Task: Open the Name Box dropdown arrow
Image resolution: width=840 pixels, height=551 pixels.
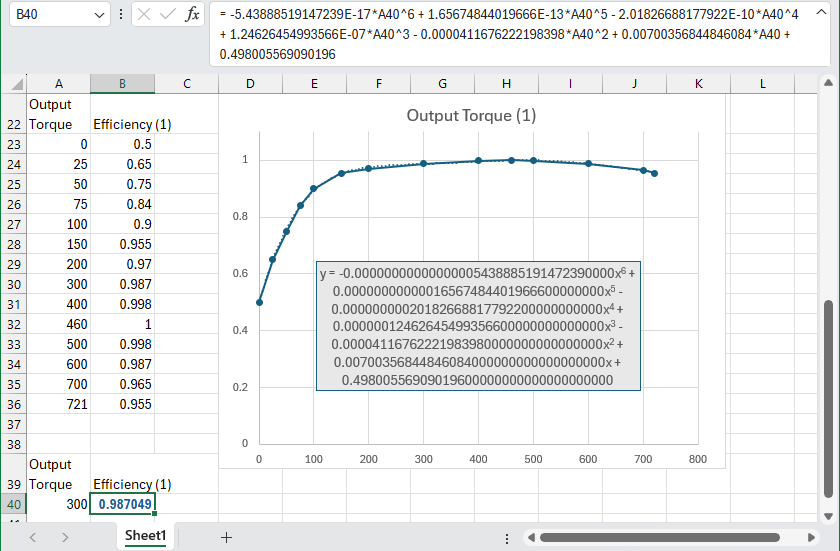Action: click(98, 15)
